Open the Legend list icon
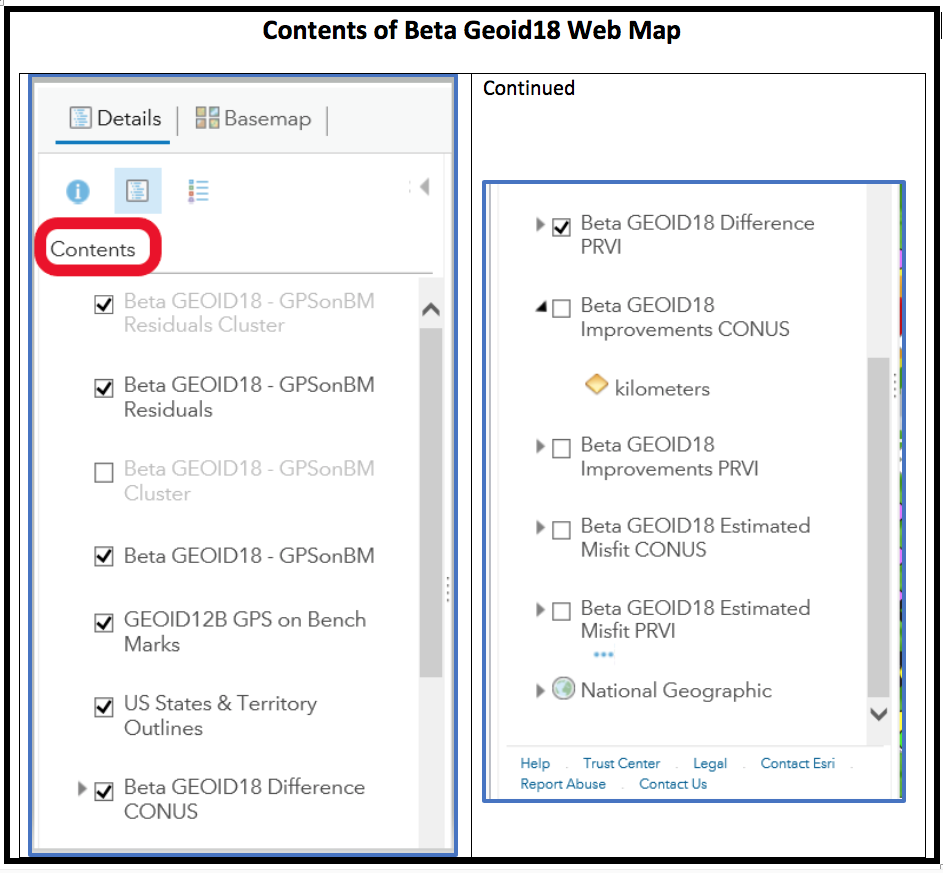 [x=198, y=191]
